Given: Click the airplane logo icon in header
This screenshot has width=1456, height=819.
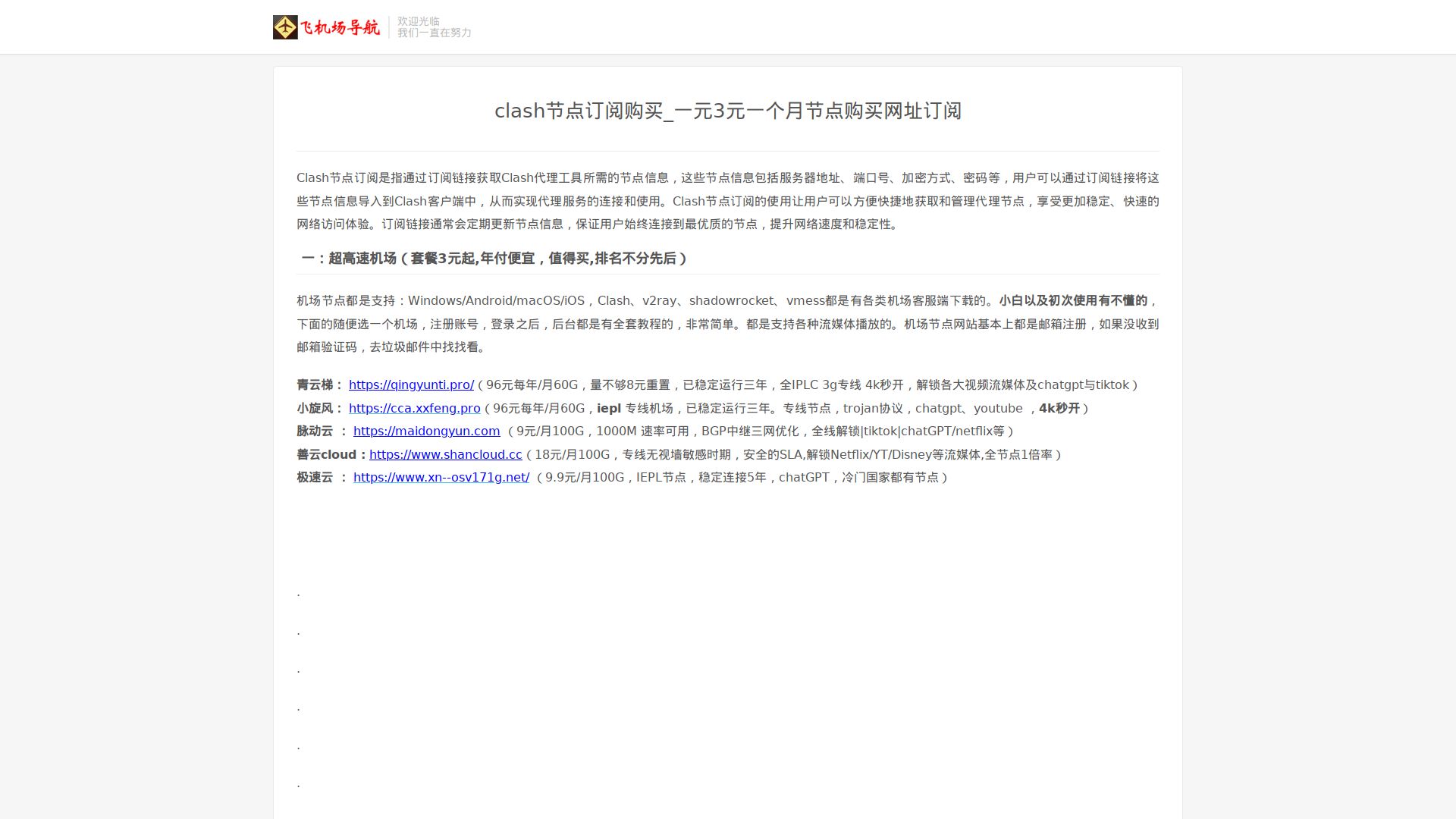Looking at the screenshot, I should tap(285, 27).
